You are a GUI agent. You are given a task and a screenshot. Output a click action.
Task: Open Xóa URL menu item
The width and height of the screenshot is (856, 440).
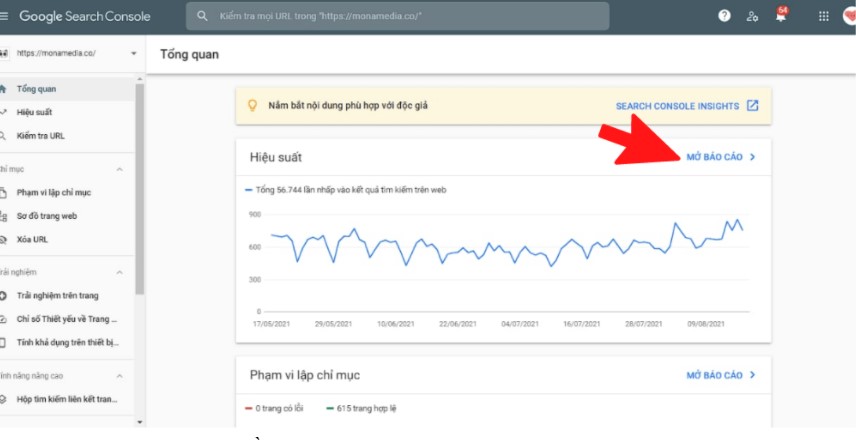(67, 240)
